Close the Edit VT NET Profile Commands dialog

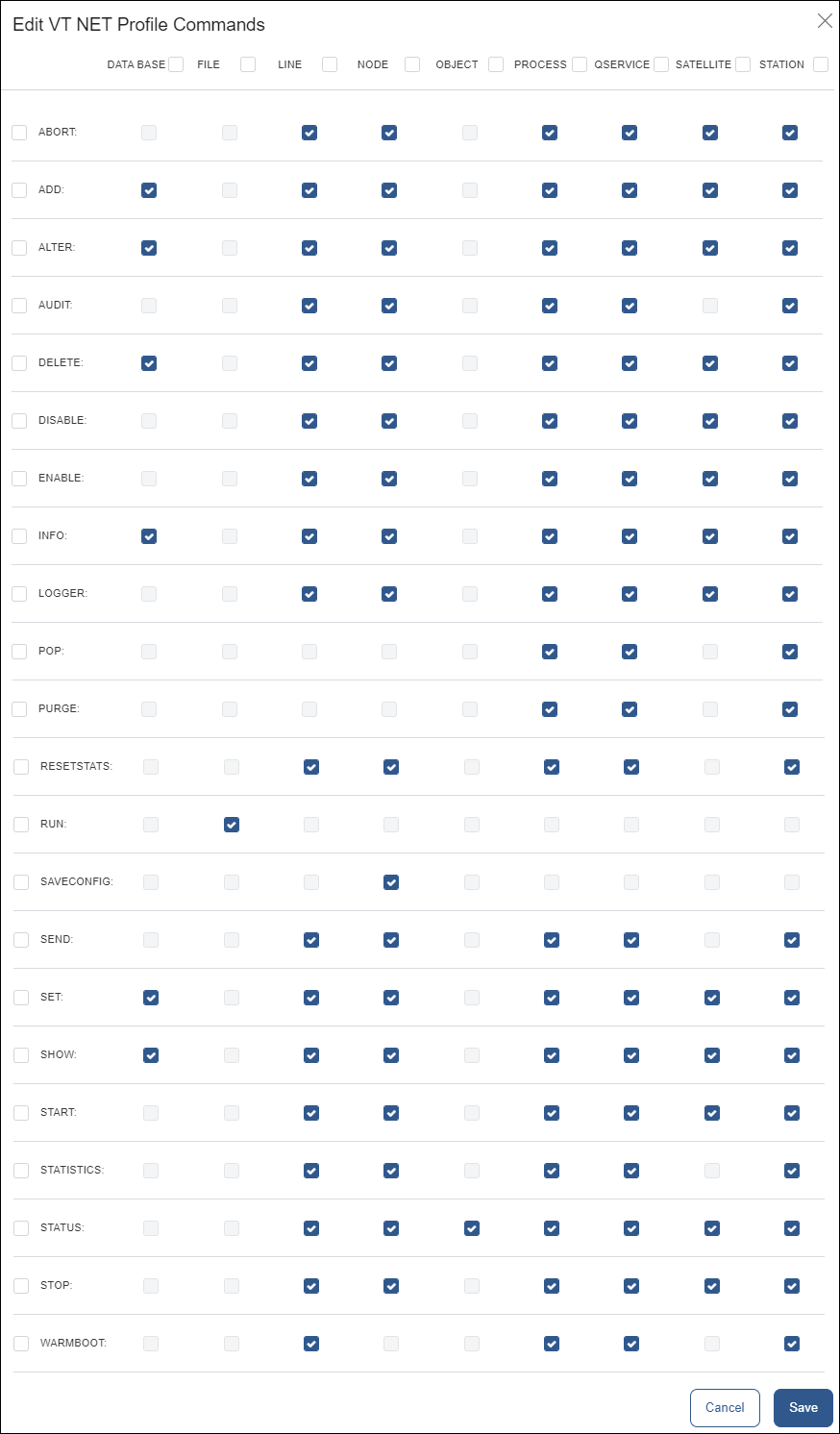tap(824, 19)
